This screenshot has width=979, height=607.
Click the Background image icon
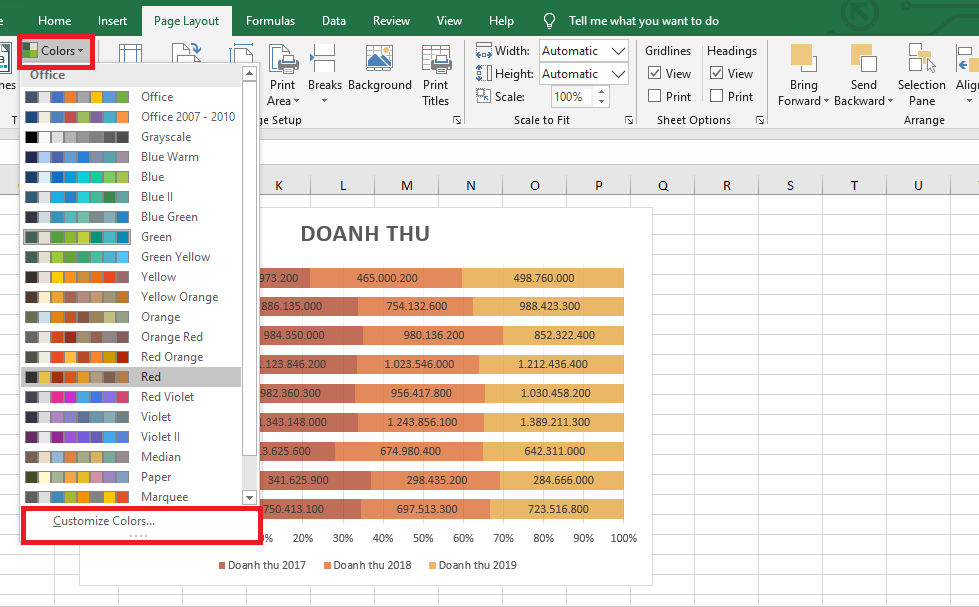379,60
